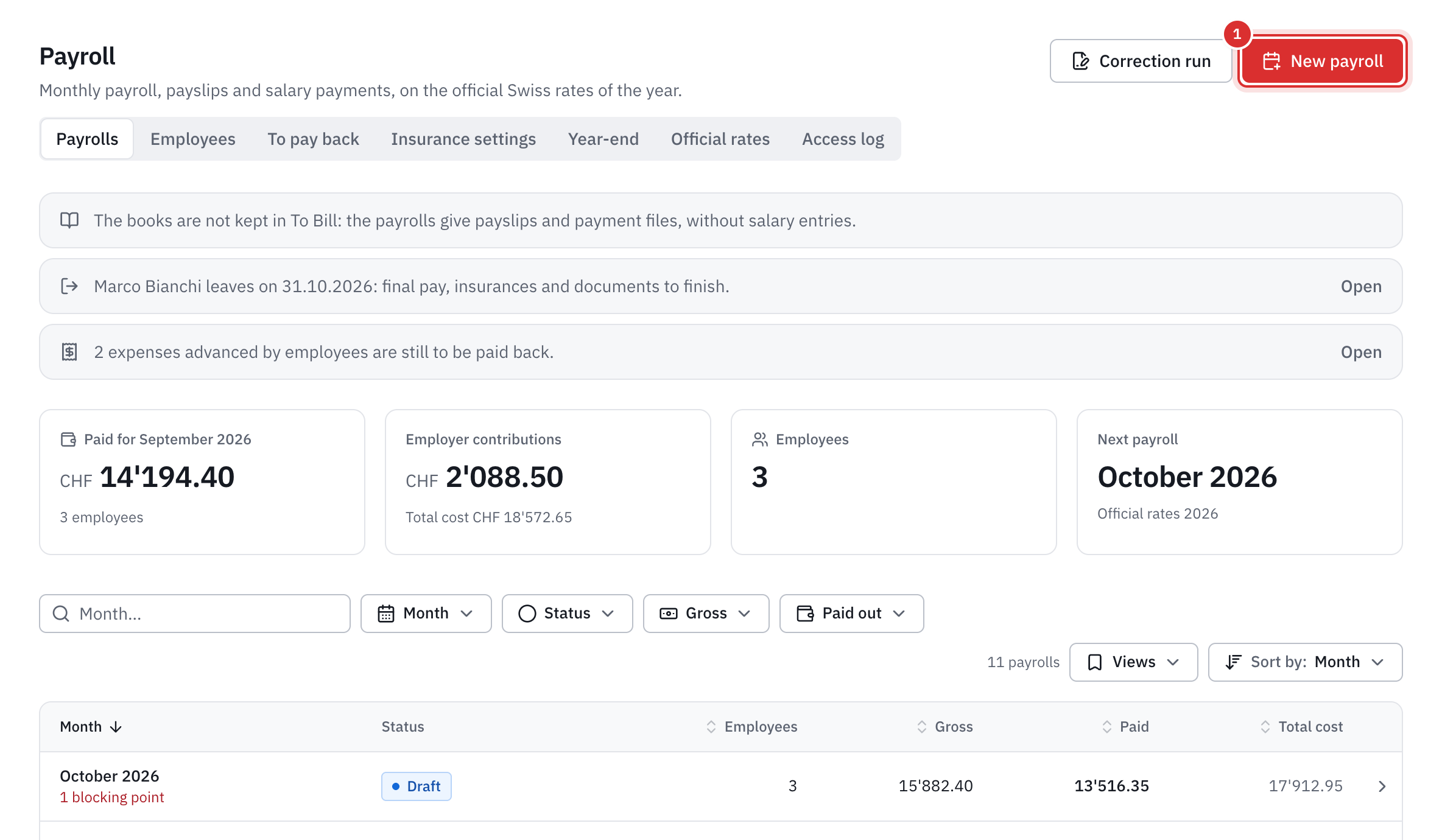Click the wallet icon on Paid for September card
1442x840 pixels.
pyautogui.click(x=68, y=439)
